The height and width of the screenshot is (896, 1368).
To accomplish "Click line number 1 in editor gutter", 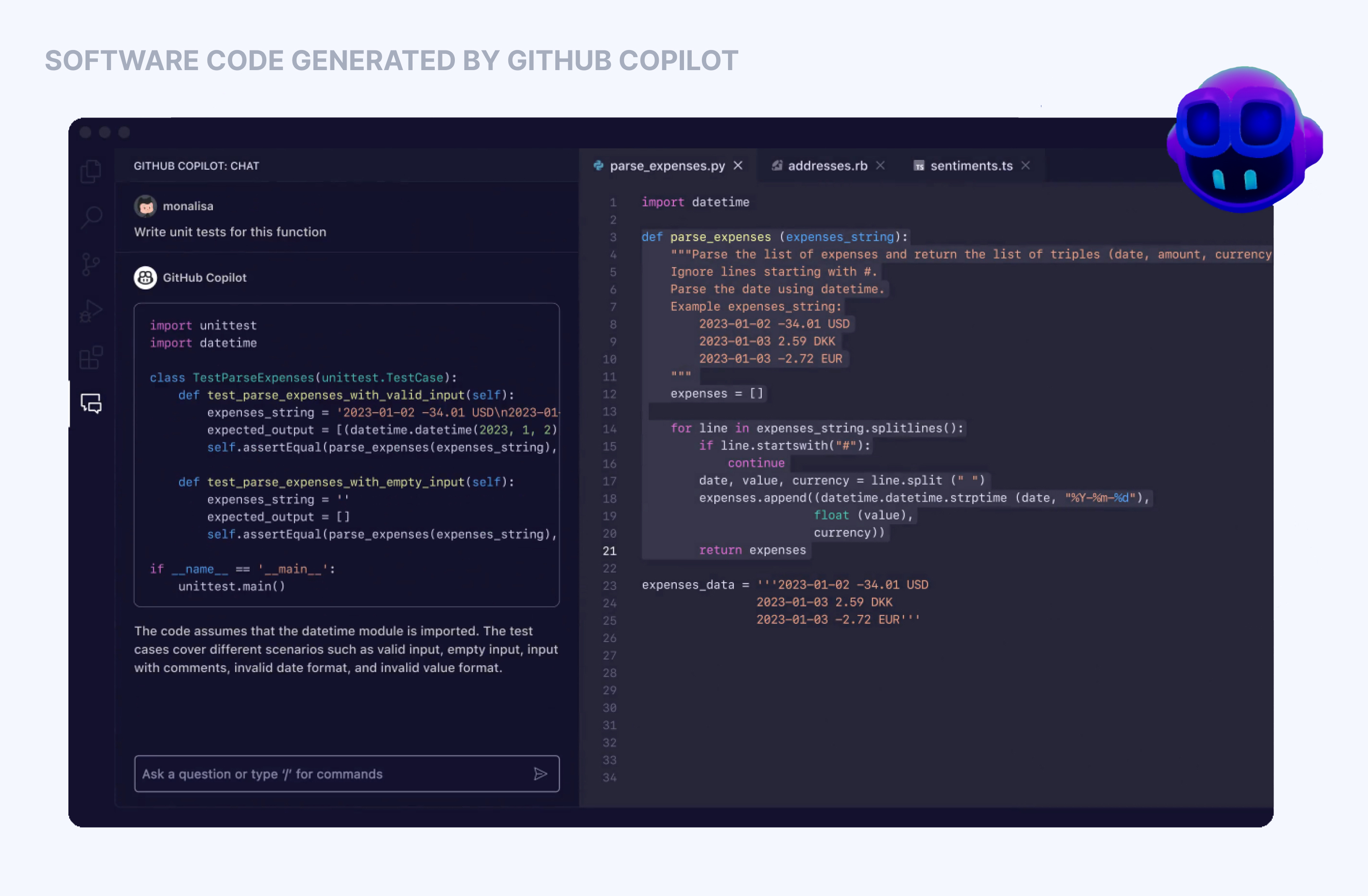I will click(x=613, y=202).
